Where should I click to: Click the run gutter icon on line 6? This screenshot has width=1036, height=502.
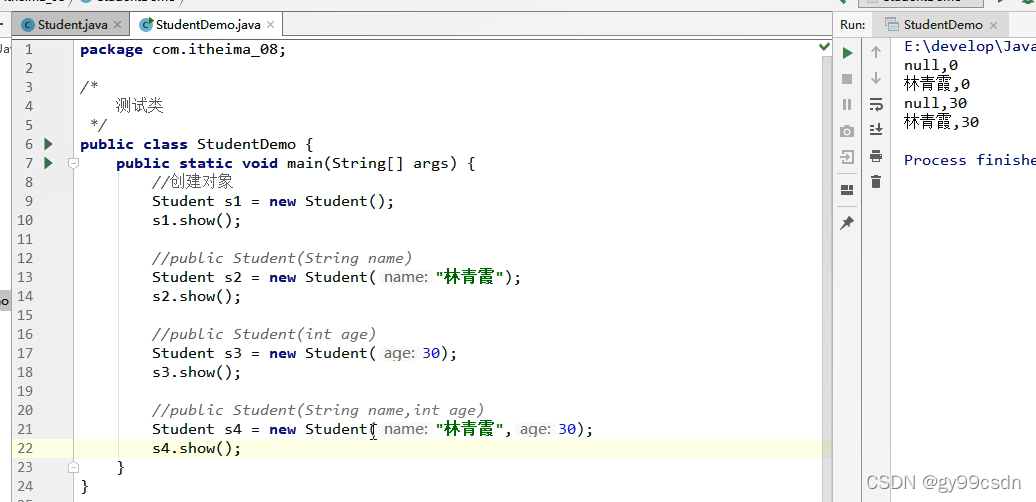pyautogui.click(x=48, y=144)
